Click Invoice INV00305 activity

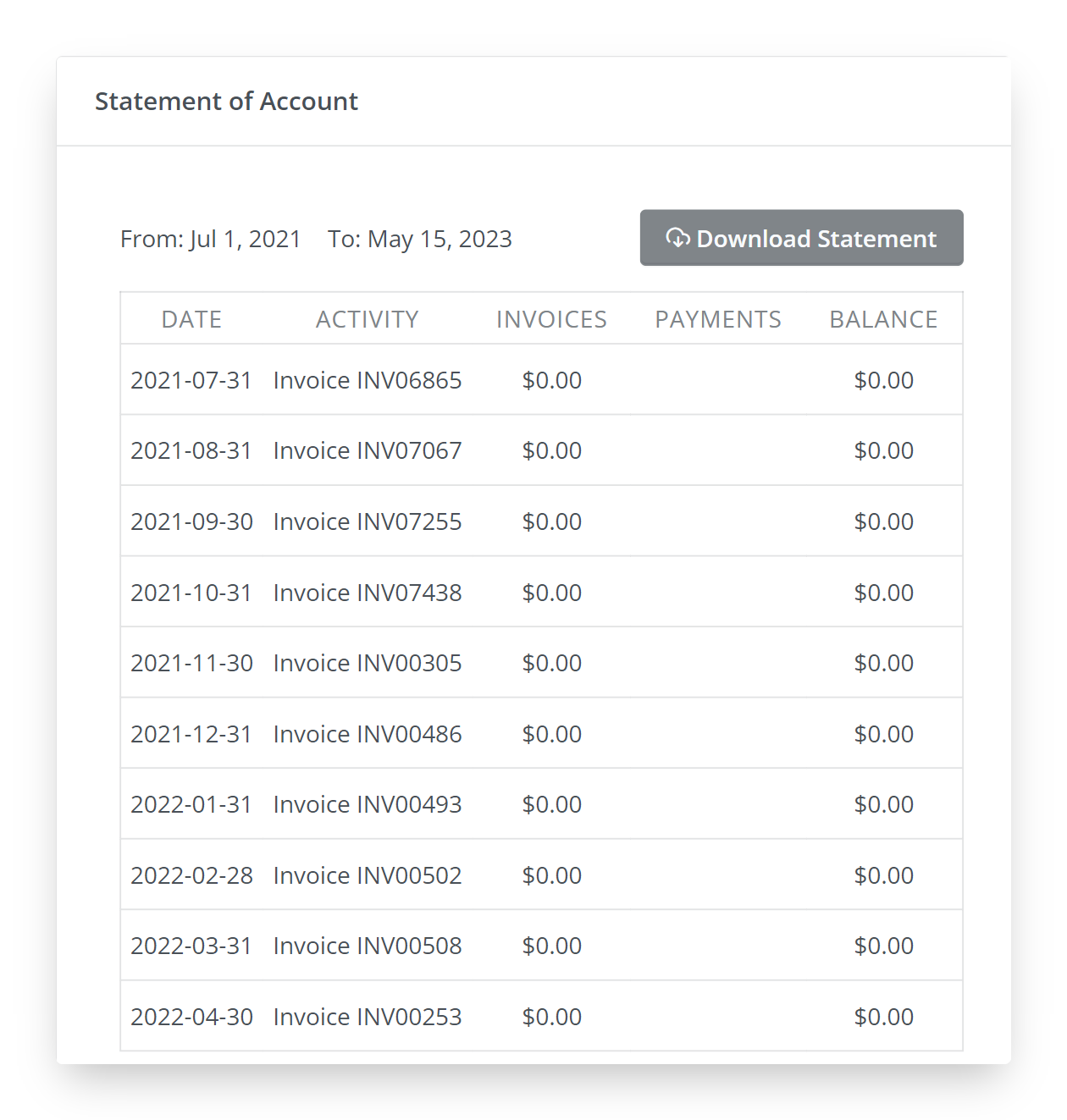[x=368, y=663]
